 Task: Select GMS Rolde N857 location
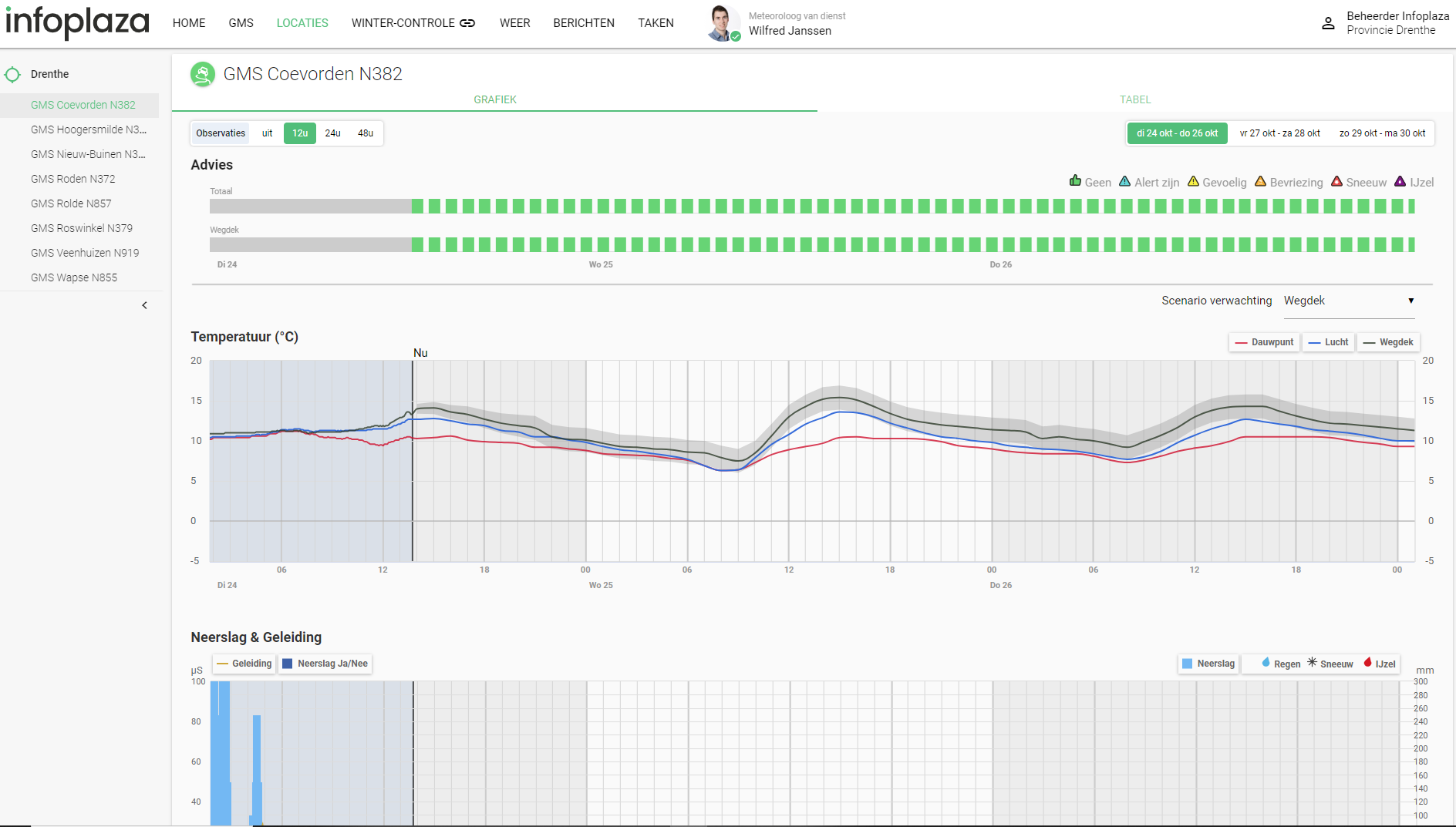79,203
